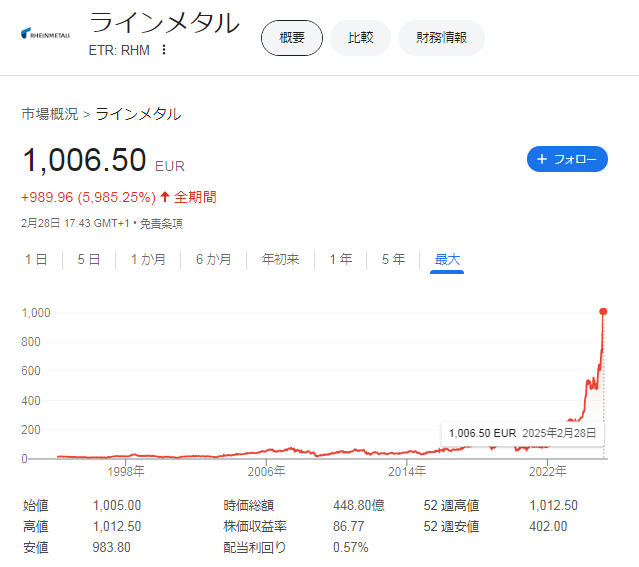Click the 1,006.50 current price
The image size is (639, 567).
84,159
